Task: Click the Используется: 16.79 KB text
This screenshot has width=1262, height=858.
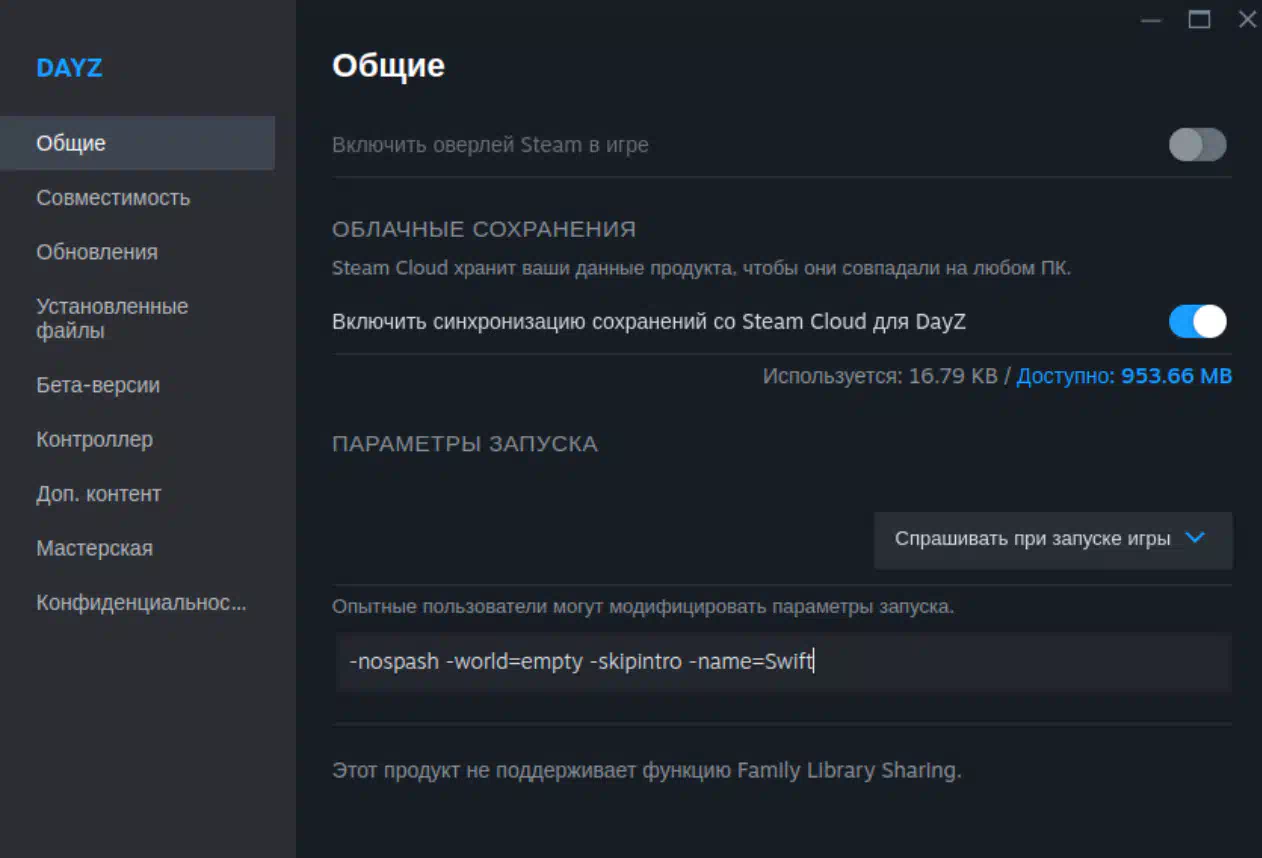Action: pyautogui.click(x=880, y=377)
